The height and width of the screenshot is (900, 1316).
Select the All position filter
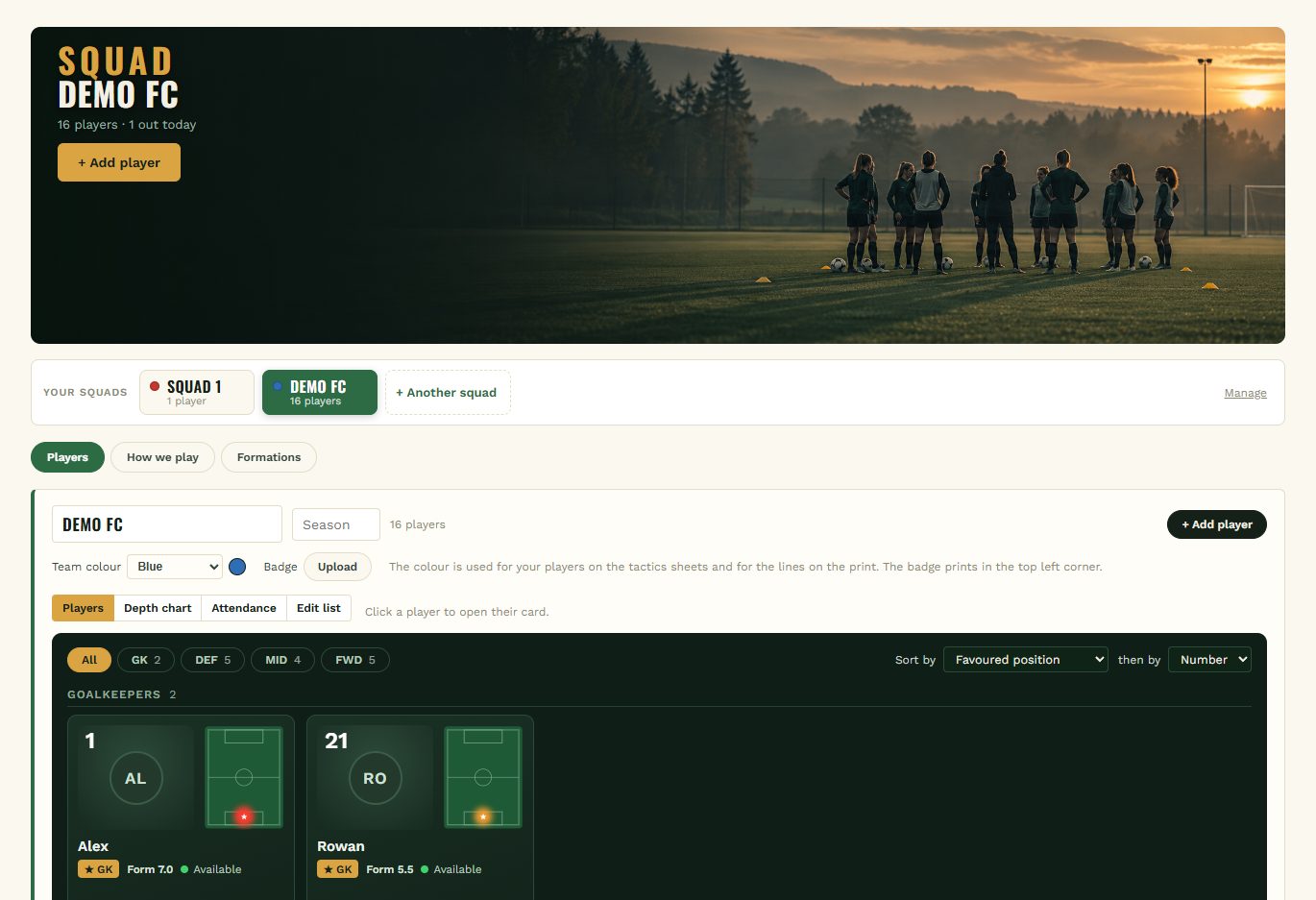tap(89, 660)
